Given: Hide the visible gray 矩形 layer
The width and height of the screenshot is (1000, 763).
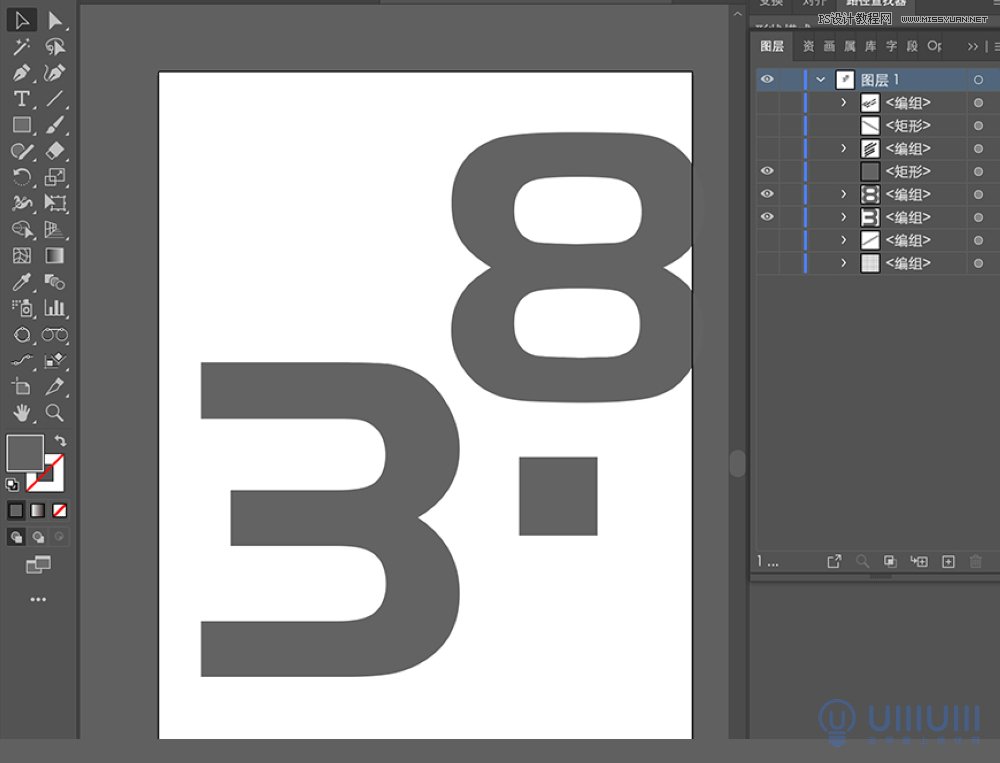Looking at the screenshot, I should pyautogui.click(x=767, y=172).
